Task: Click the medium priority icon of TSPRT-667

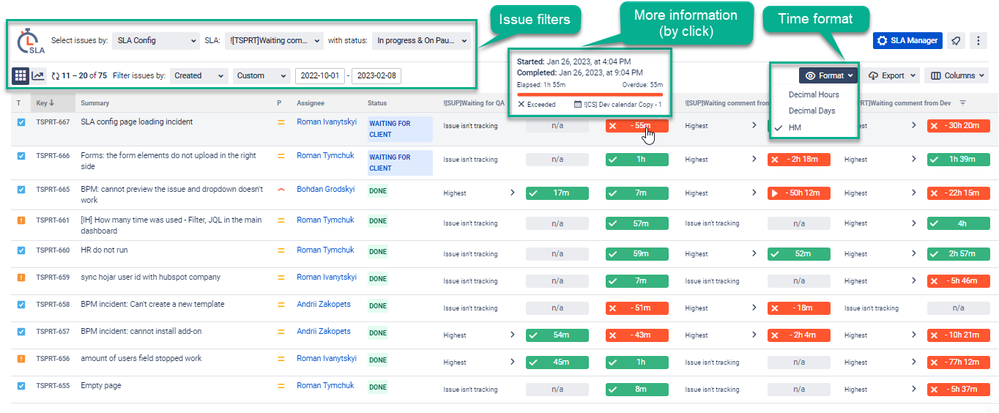Action: (x=280, y=122)
